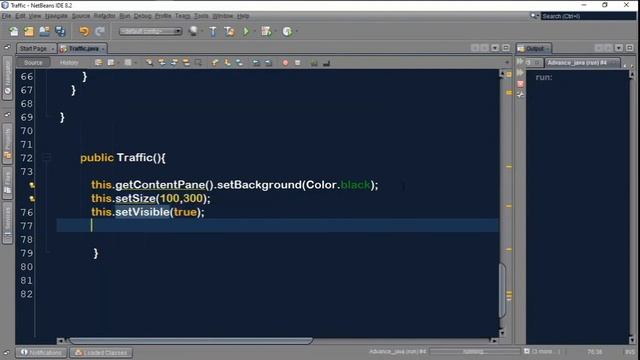Click the Undo arrow icon
The width and height of the screenshot is (640, 360).
point(84,31)
